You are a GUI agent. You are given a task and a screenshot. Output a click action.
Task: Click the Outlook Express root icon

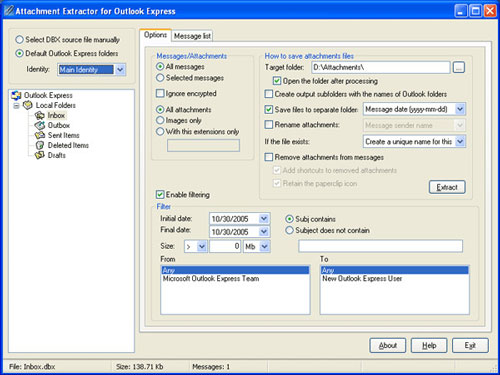coord(16,95)
